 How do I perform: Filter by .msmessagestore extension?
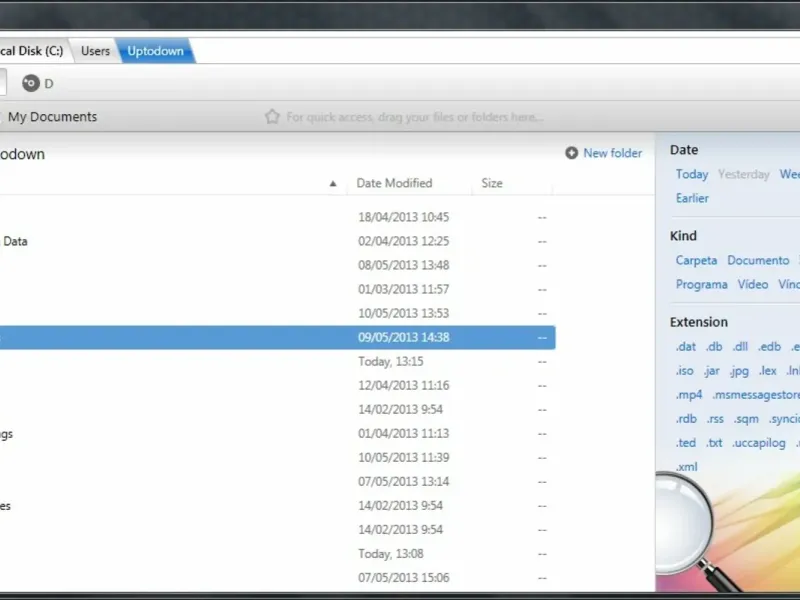coord(756,395)
